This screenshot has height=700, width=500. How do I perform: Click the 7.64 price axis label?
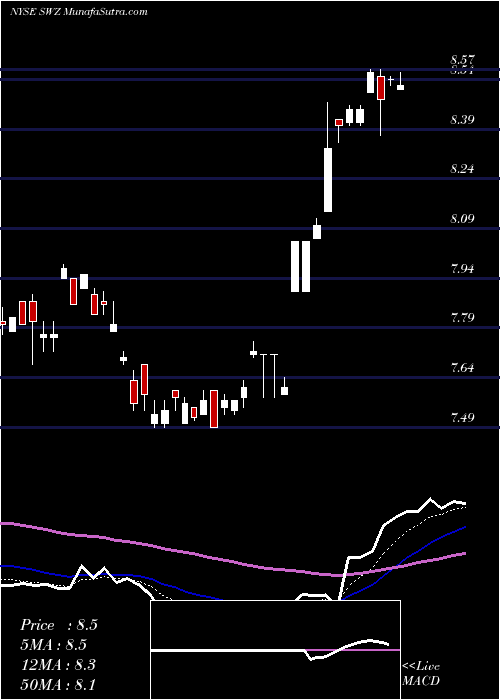click(462, 368)
